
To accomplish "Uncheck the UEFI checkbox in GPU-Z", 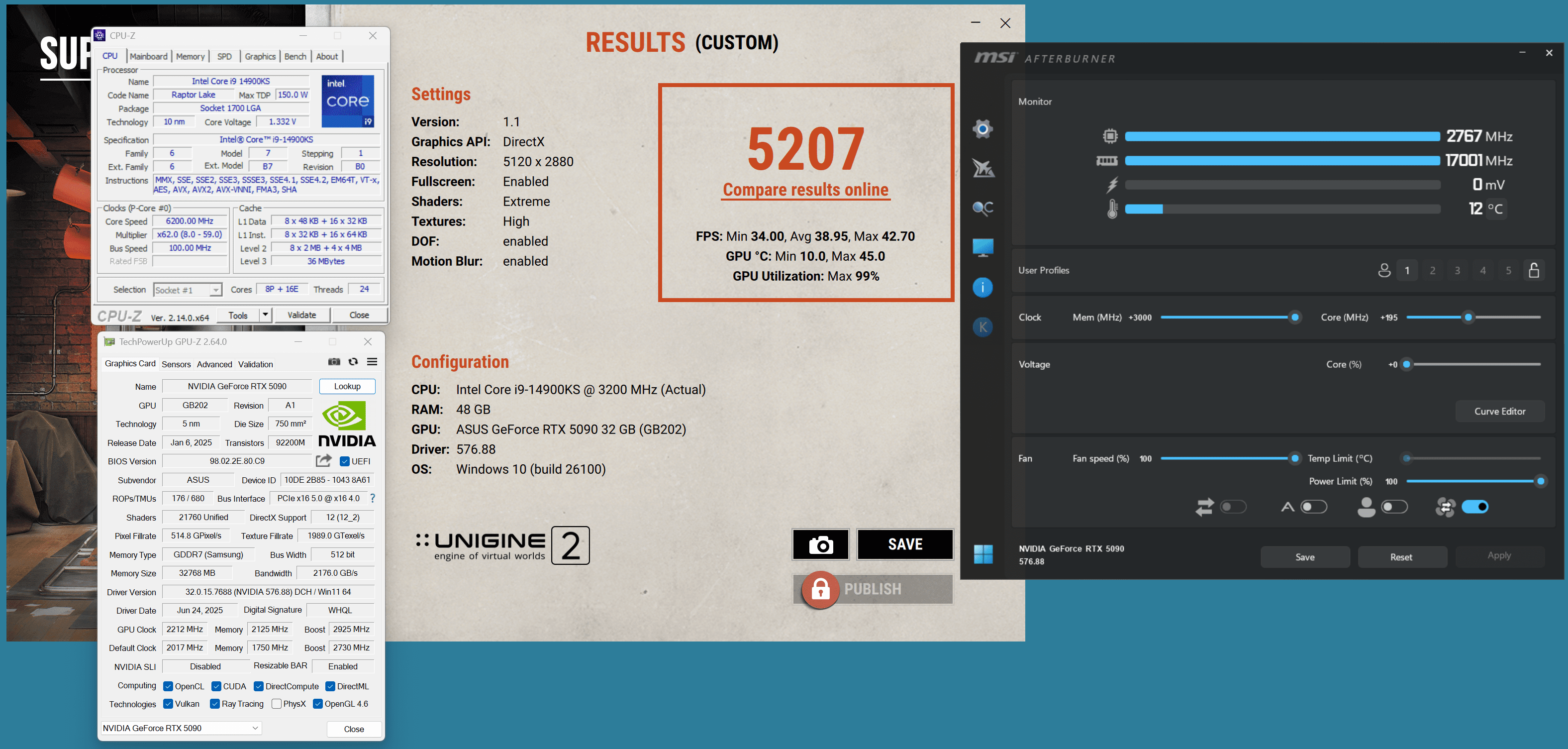I will pos(345,461).
